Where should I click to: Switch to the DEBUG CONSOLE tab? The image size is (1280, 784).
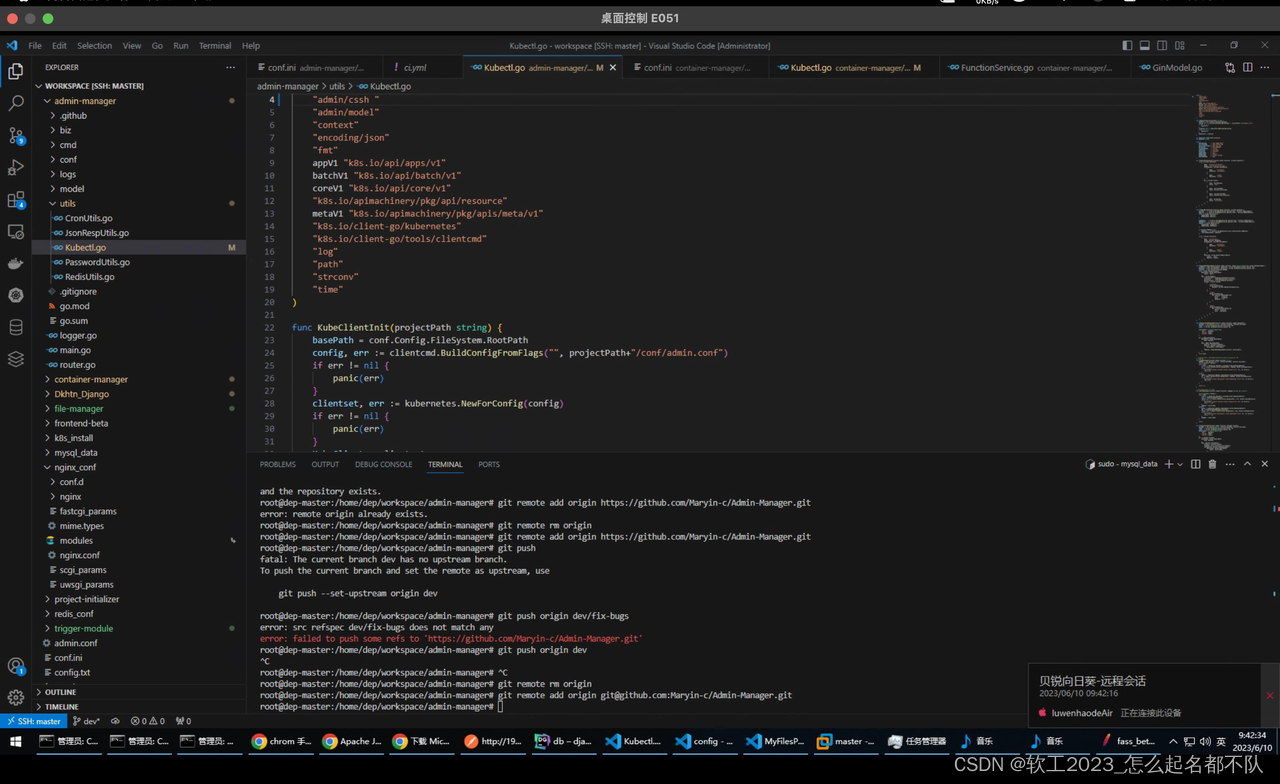point(383,464)
